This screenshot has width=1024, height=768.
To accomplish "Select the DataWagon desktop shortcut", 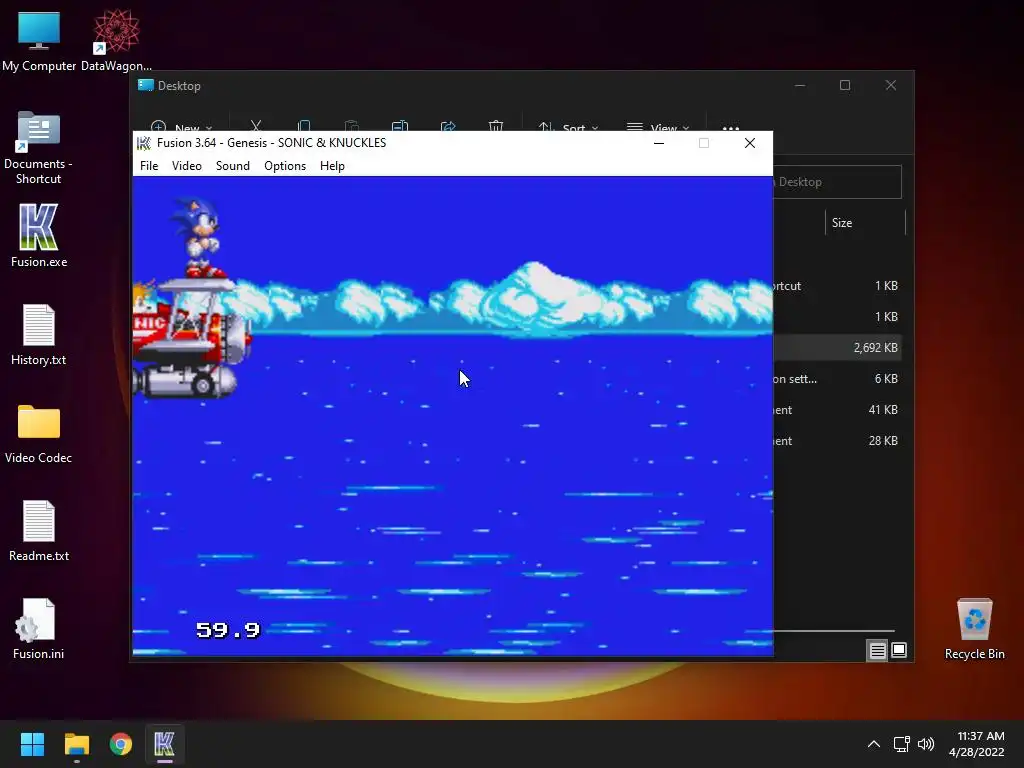I will point(116,41).
